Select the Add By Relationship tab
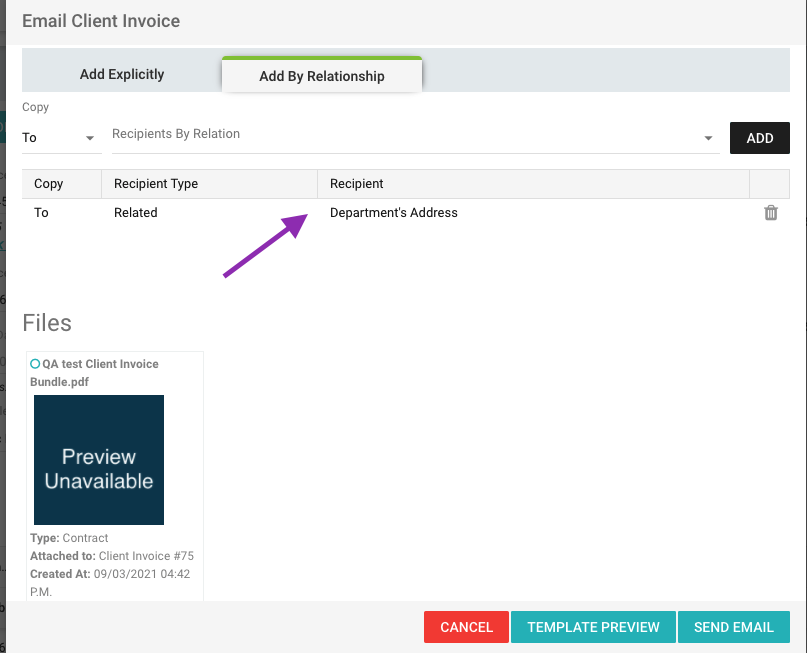This screenshot has height=653, width=807. [x=321, y=76]
